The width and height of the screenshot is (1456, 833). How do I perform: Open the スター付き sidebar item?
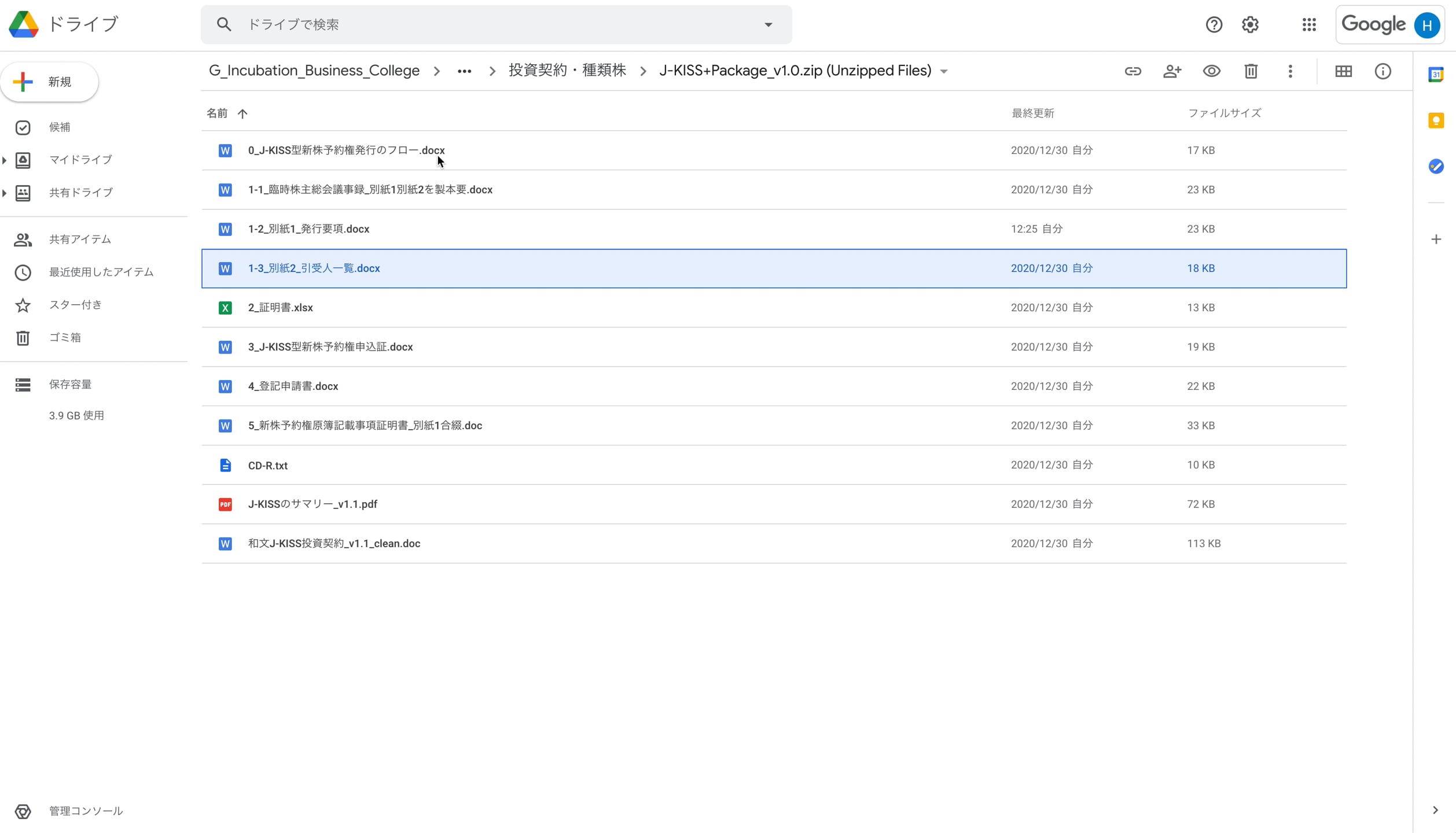[75, 305]
